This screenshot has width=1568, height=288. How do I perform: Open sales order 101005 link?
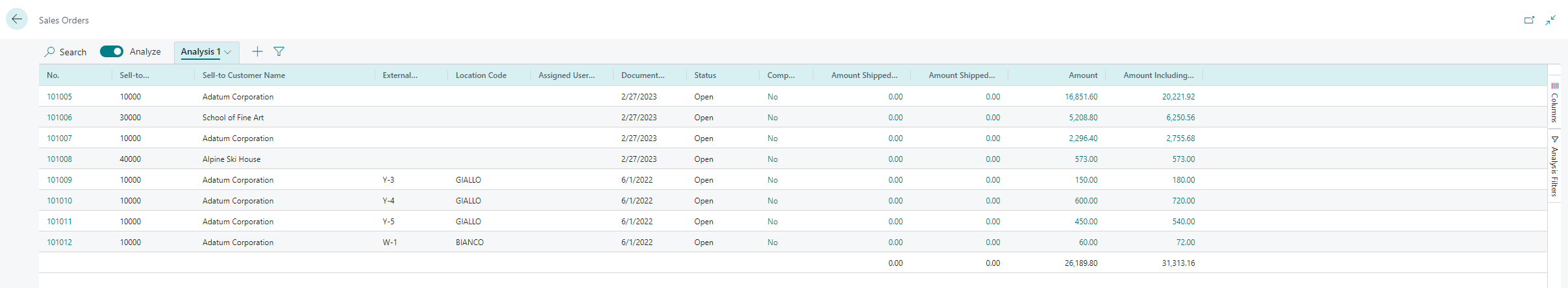(x=59, y=97)
